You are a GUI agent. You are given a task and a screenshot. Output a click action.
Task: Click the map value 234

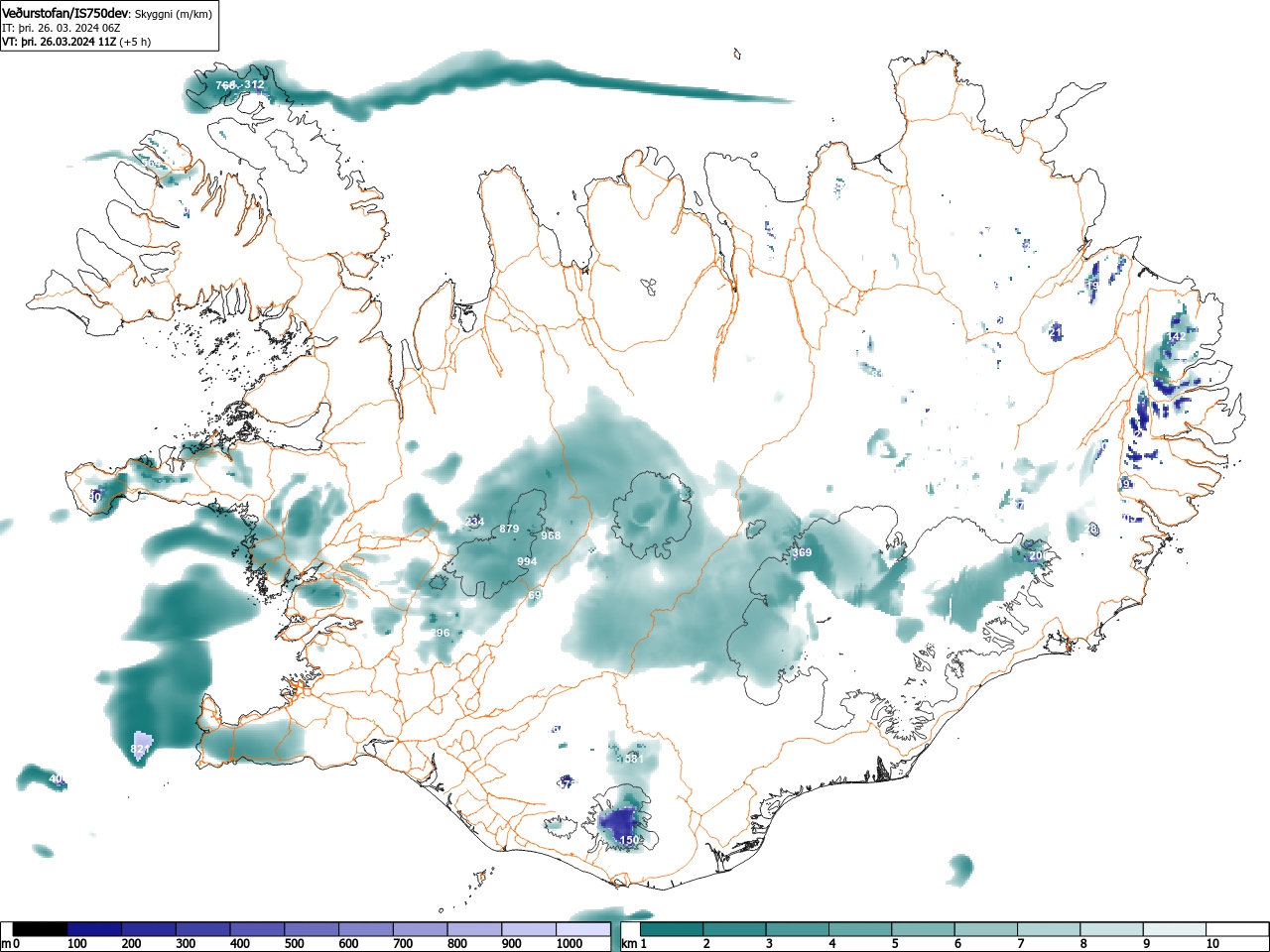474,522
